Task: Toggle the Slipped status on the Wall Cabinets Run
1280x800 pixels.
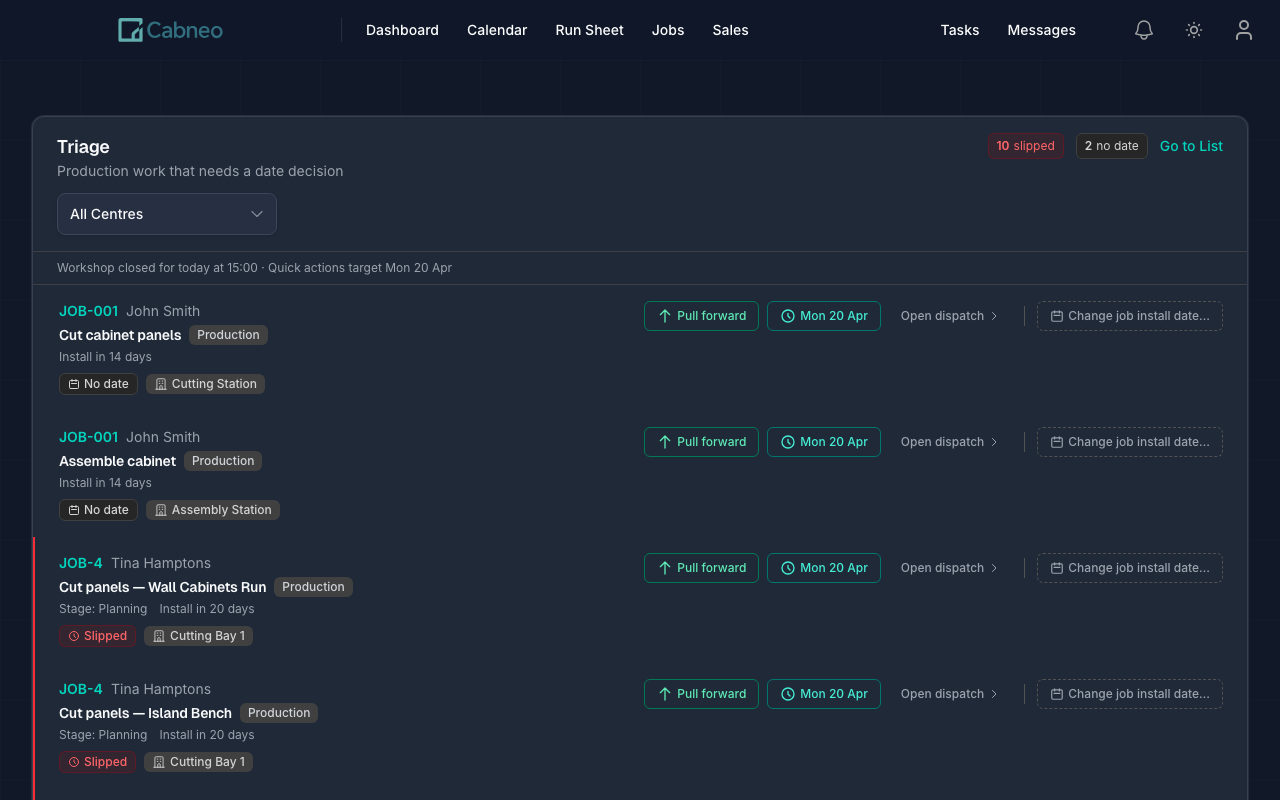Action: click(97, 636)
